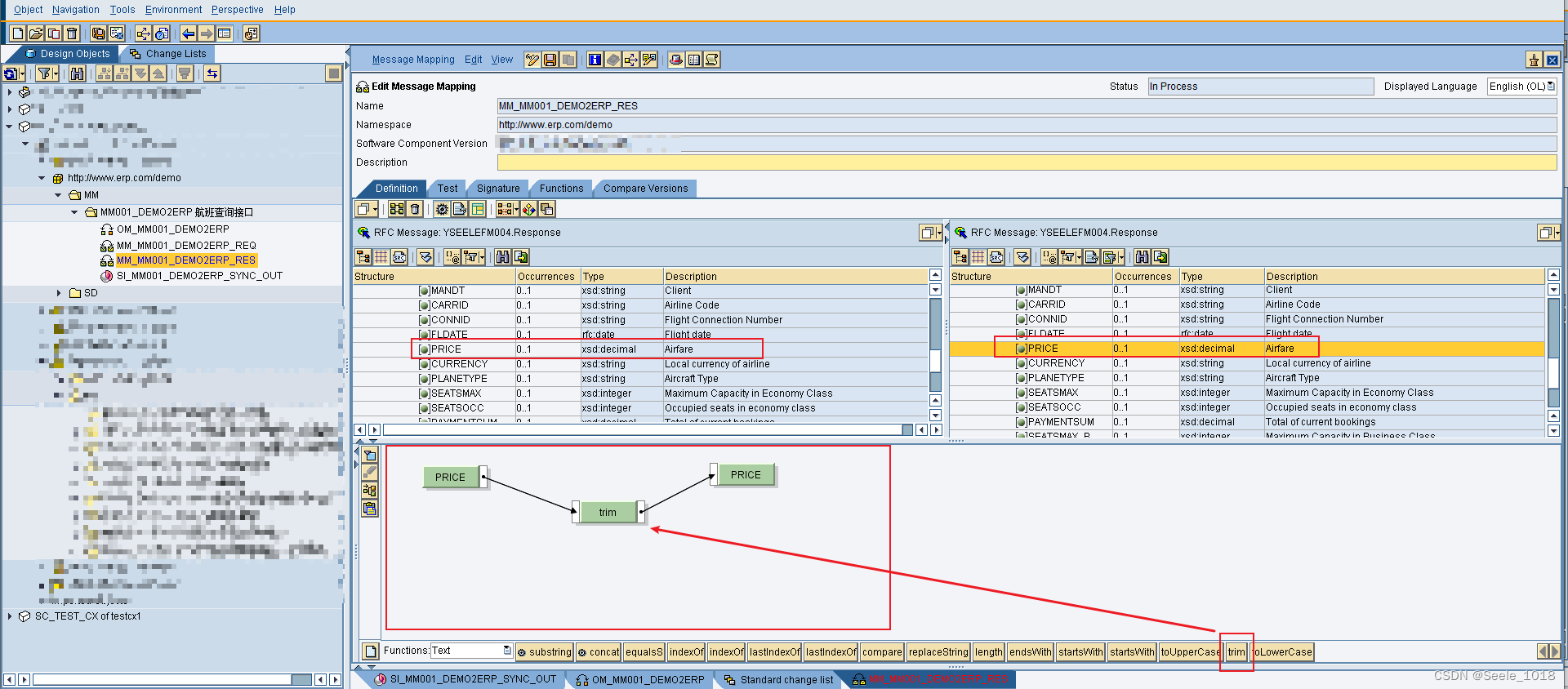Click the substring function button
Image resolution: width=1568 pixels, height=689 pixels.
[545, 651]
